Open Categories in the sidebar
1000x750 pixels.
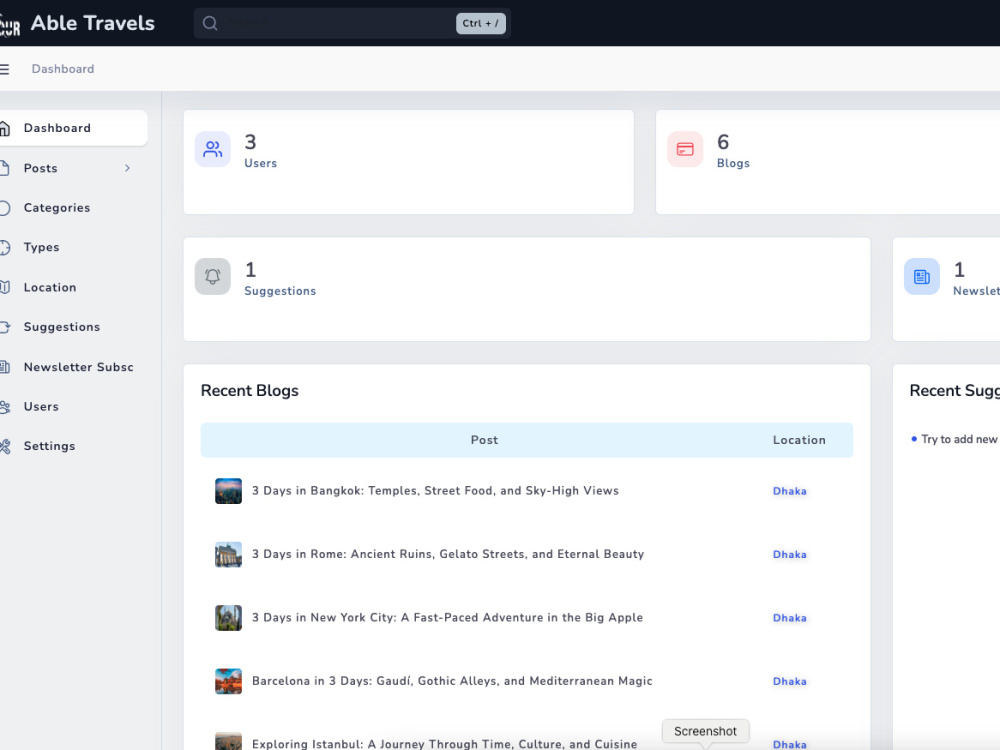(x=73, y=208)
